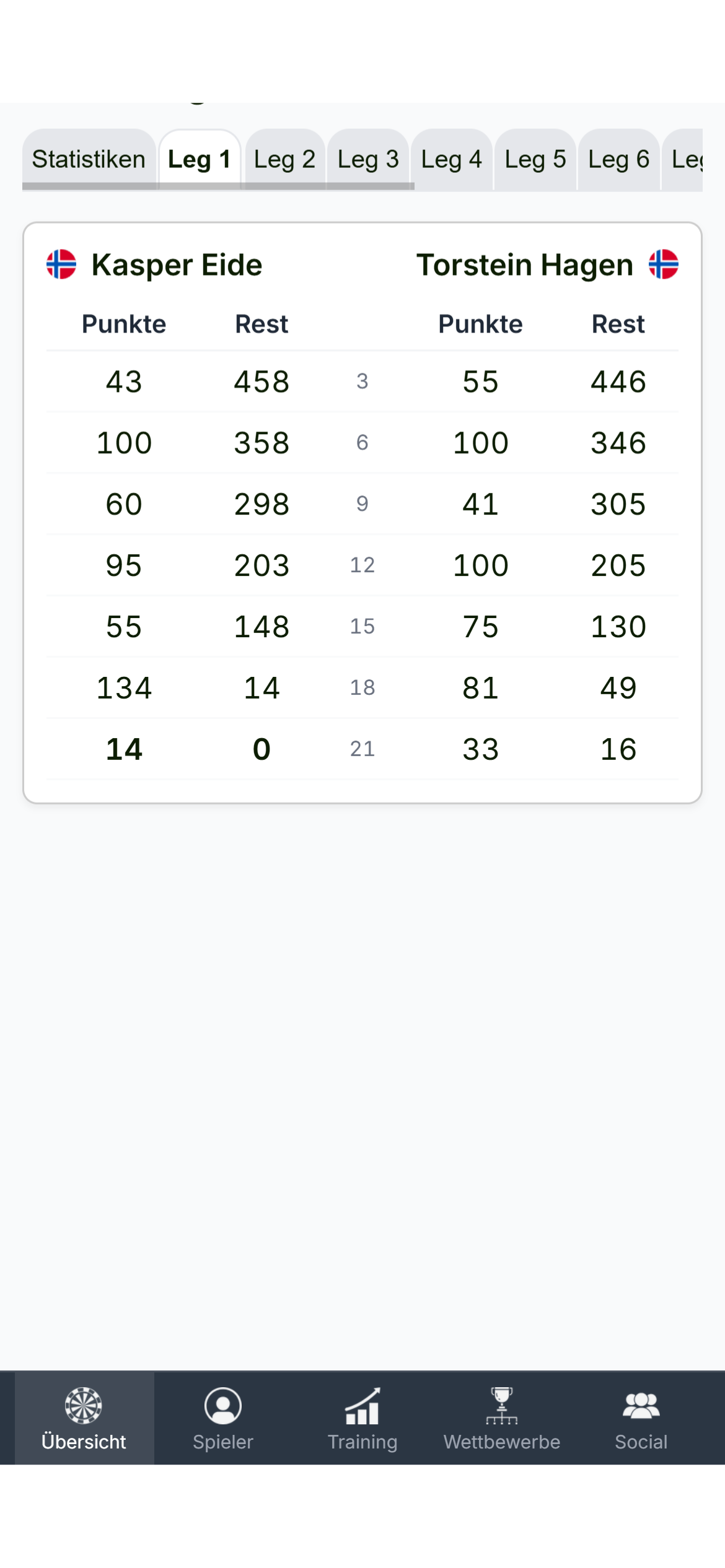Tap the Training chart icon

(x=362, y=1405)
